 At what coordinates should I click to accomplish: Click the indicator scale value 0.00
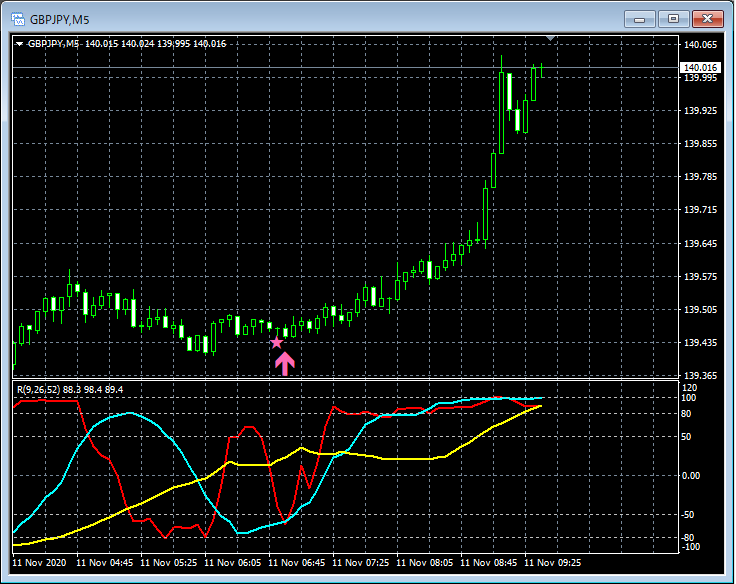690,476
